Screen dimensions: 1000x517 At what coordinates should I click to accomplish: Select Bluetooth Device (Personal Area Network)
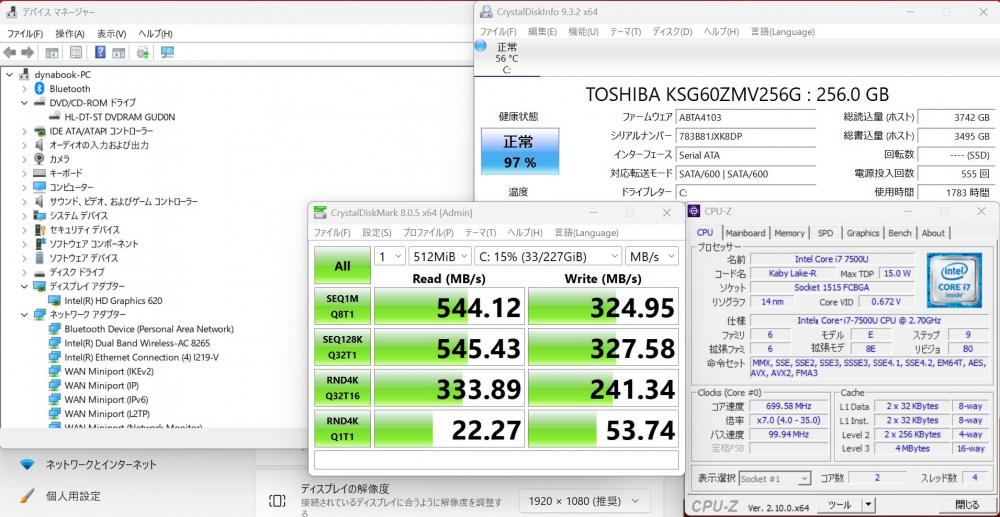149,329
